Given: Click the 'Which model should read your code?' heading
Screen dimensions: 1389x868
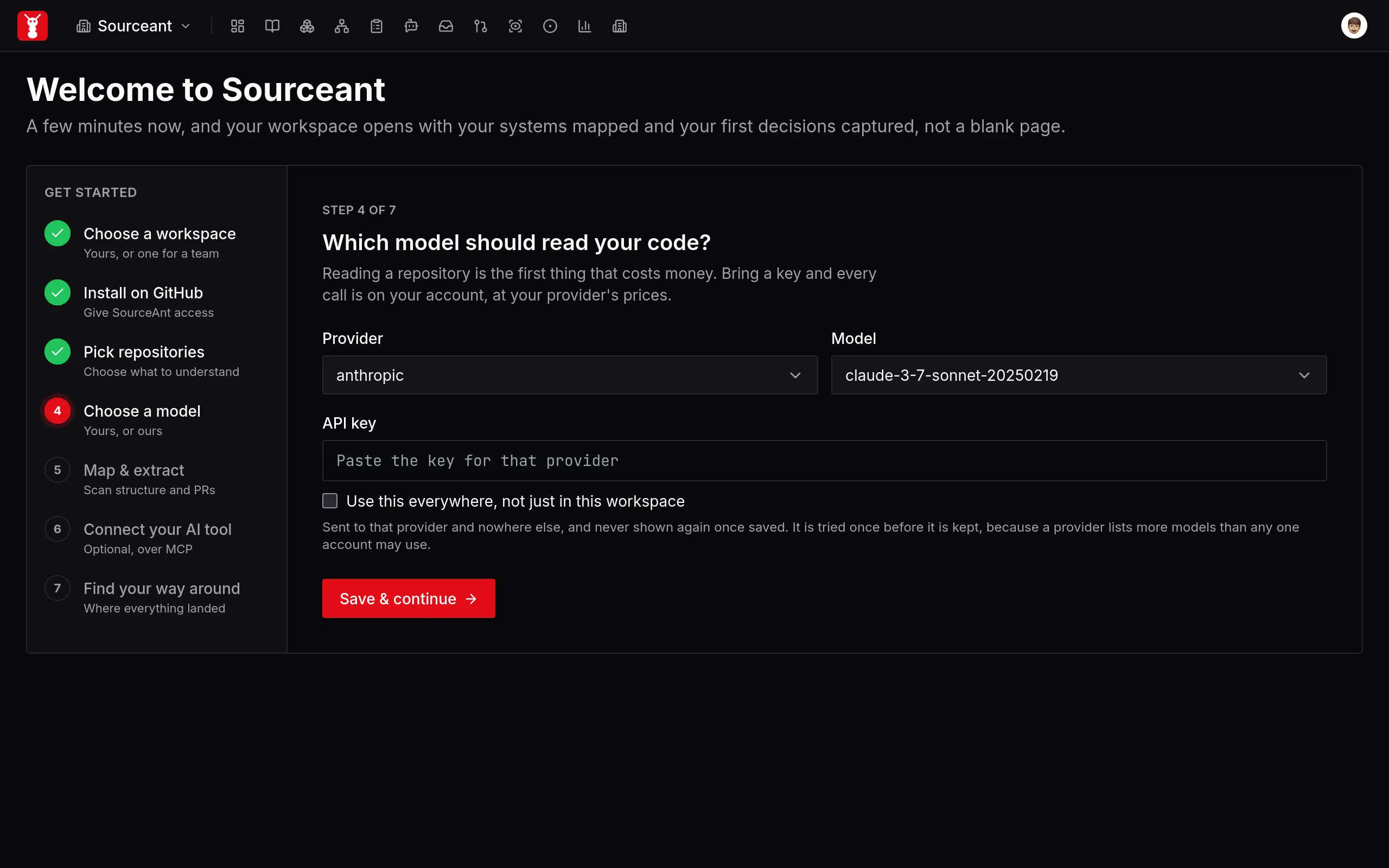Looking at the screenshot, I should 516,242.
